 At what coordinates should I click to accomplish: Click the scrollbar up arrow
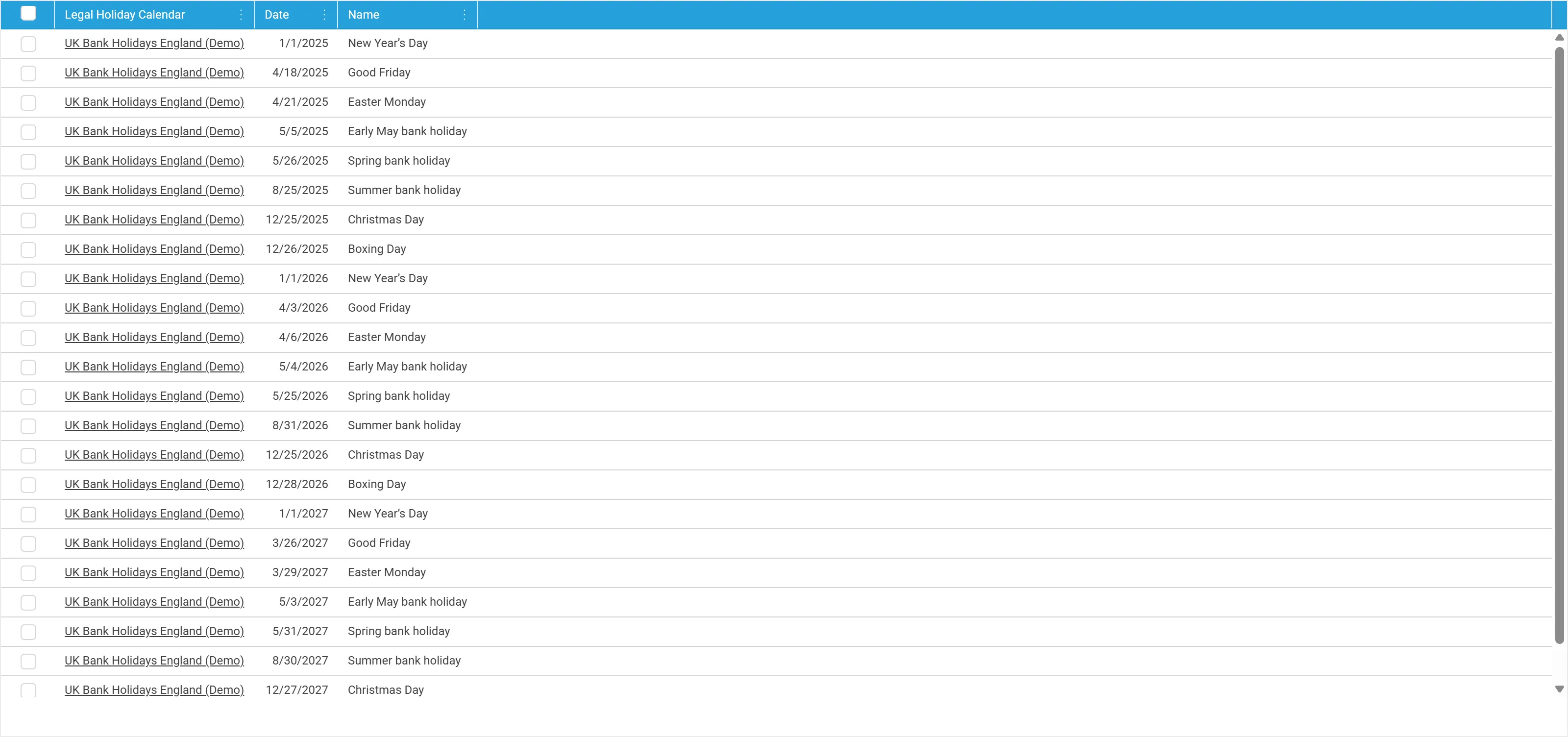(1559, 38)
